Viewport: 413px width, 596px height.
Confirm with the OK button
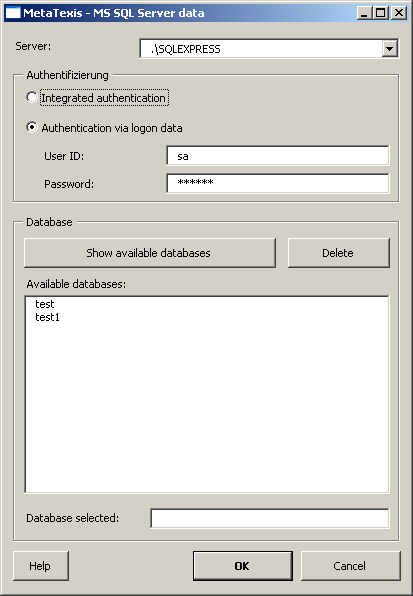pos(243,566)
